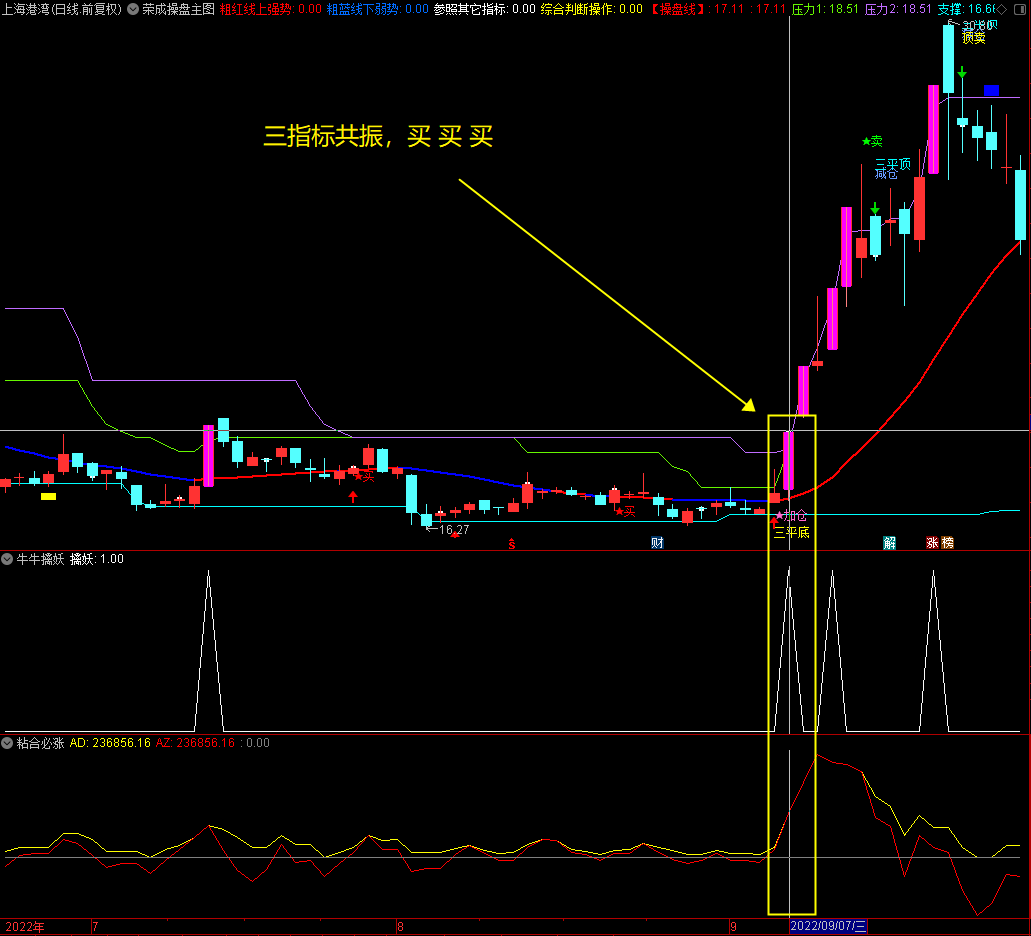Click the blue square marker near top right
Screen dimensions: 1031x936
[992, 90]
